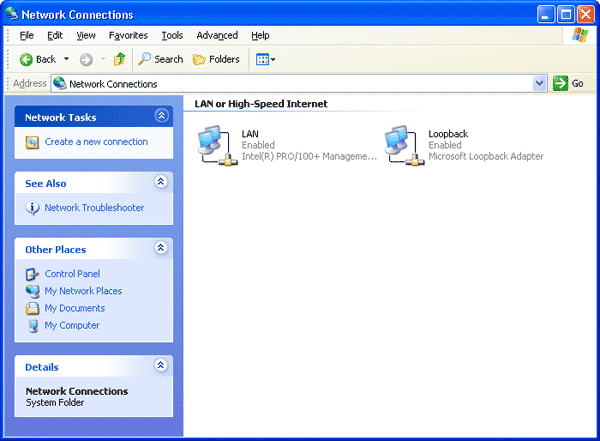Open the File menu
The image size is (600, 441).
pos(27,36)
